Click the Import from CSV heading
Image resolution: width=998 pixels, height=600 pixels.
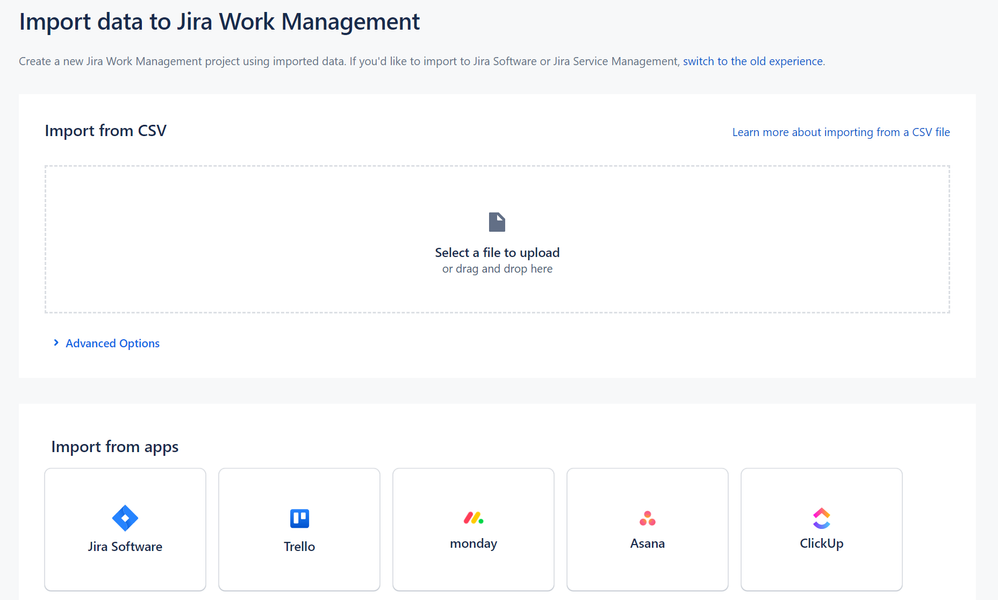(x=106, y=131)
